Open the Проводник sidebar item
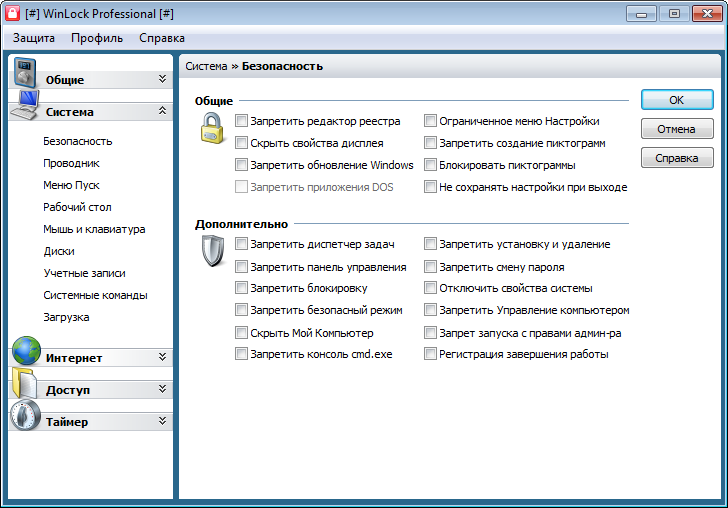Screen dimensions: 728x508 click(72, 163)
